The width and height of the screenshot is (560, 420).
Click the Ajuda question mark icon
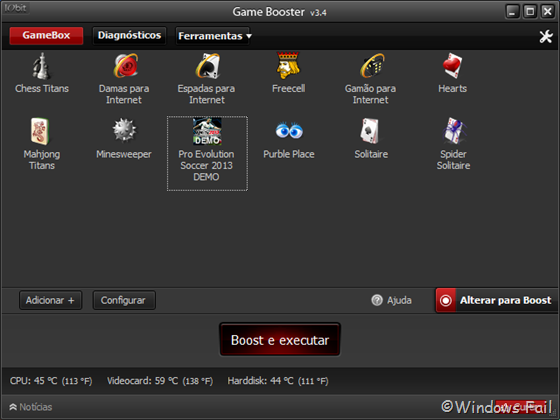377,300
